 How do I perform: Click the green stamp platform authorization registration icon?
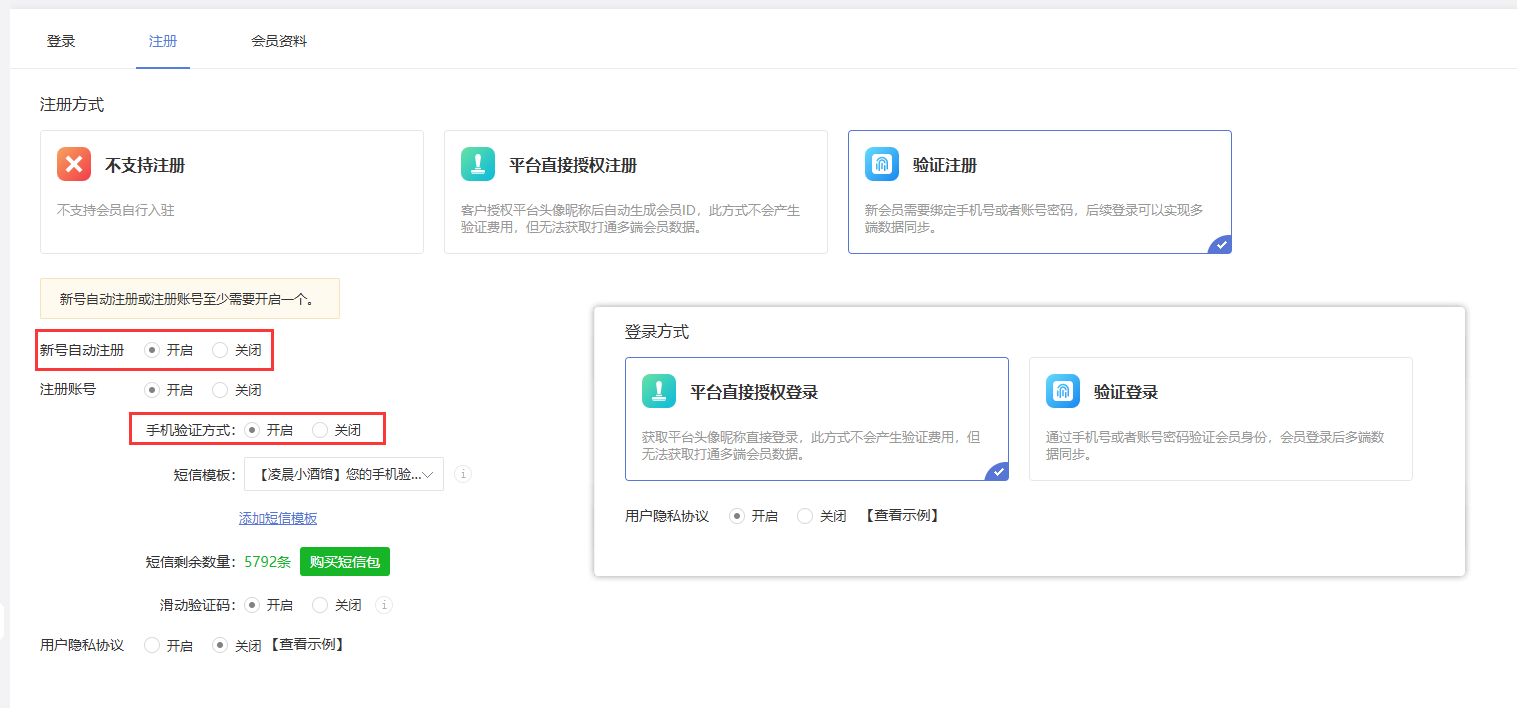click(478, 164)
